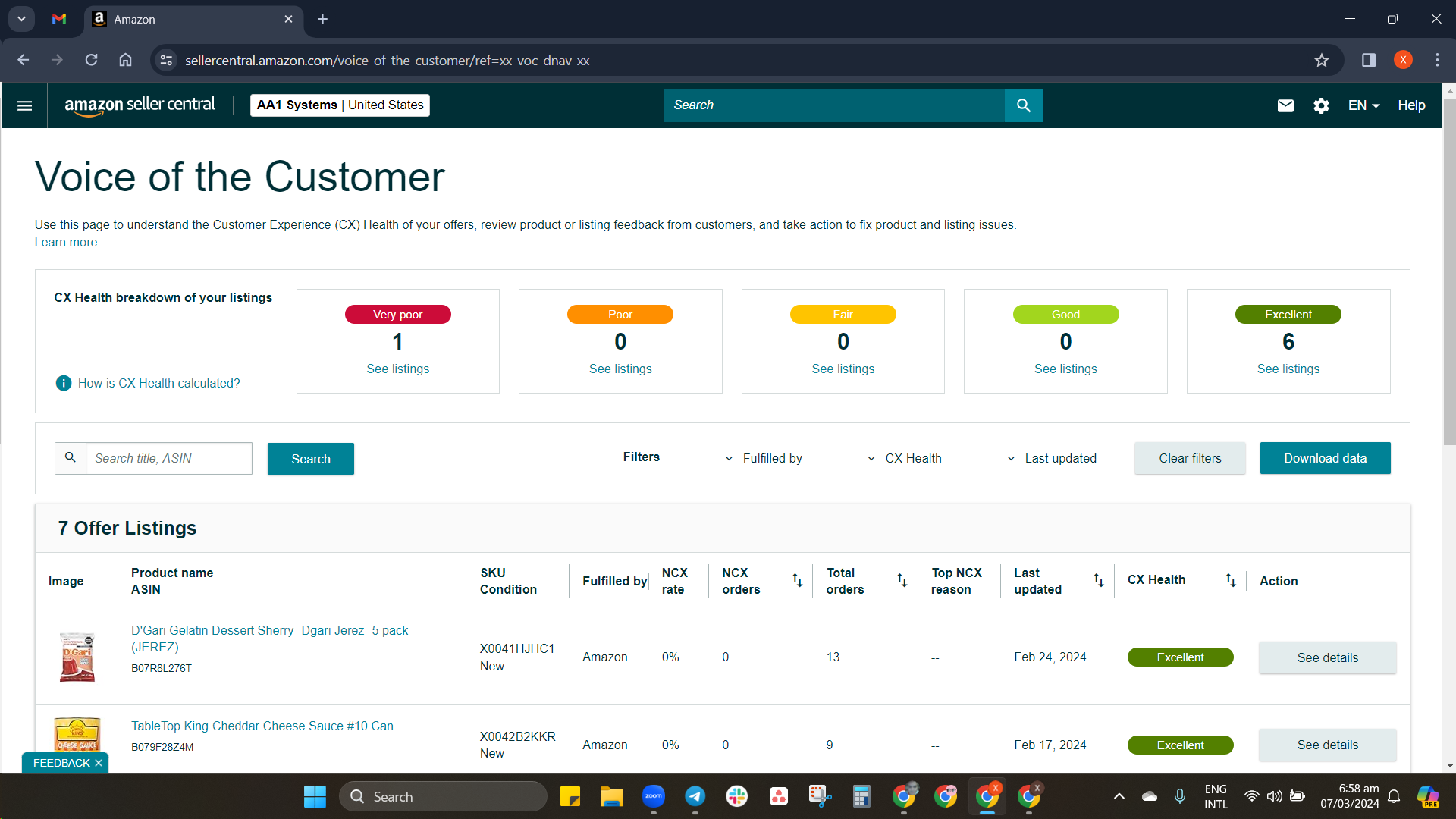This screenshot has height=819, width=1456.
Task: Click the Search title, ASIN input field
Action: coord(168,458)
